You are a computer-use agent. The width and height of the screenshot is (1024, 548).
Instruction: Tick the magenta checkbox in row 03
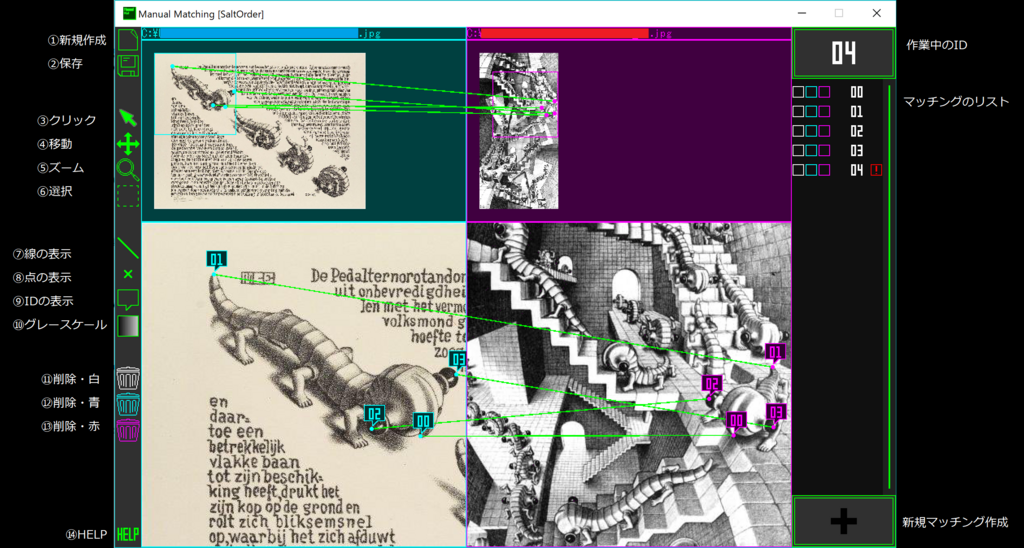824,150
